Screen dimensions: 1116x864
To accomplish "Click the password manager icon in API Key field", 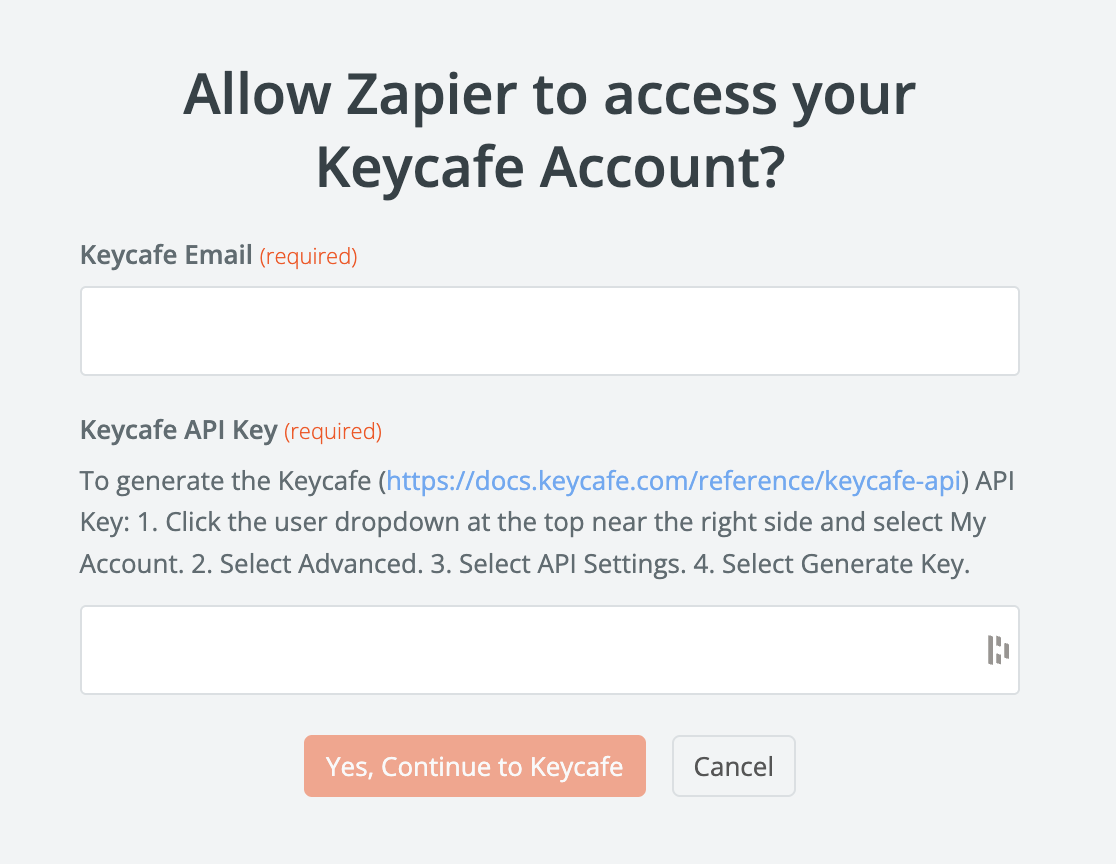I will (998, 650).
